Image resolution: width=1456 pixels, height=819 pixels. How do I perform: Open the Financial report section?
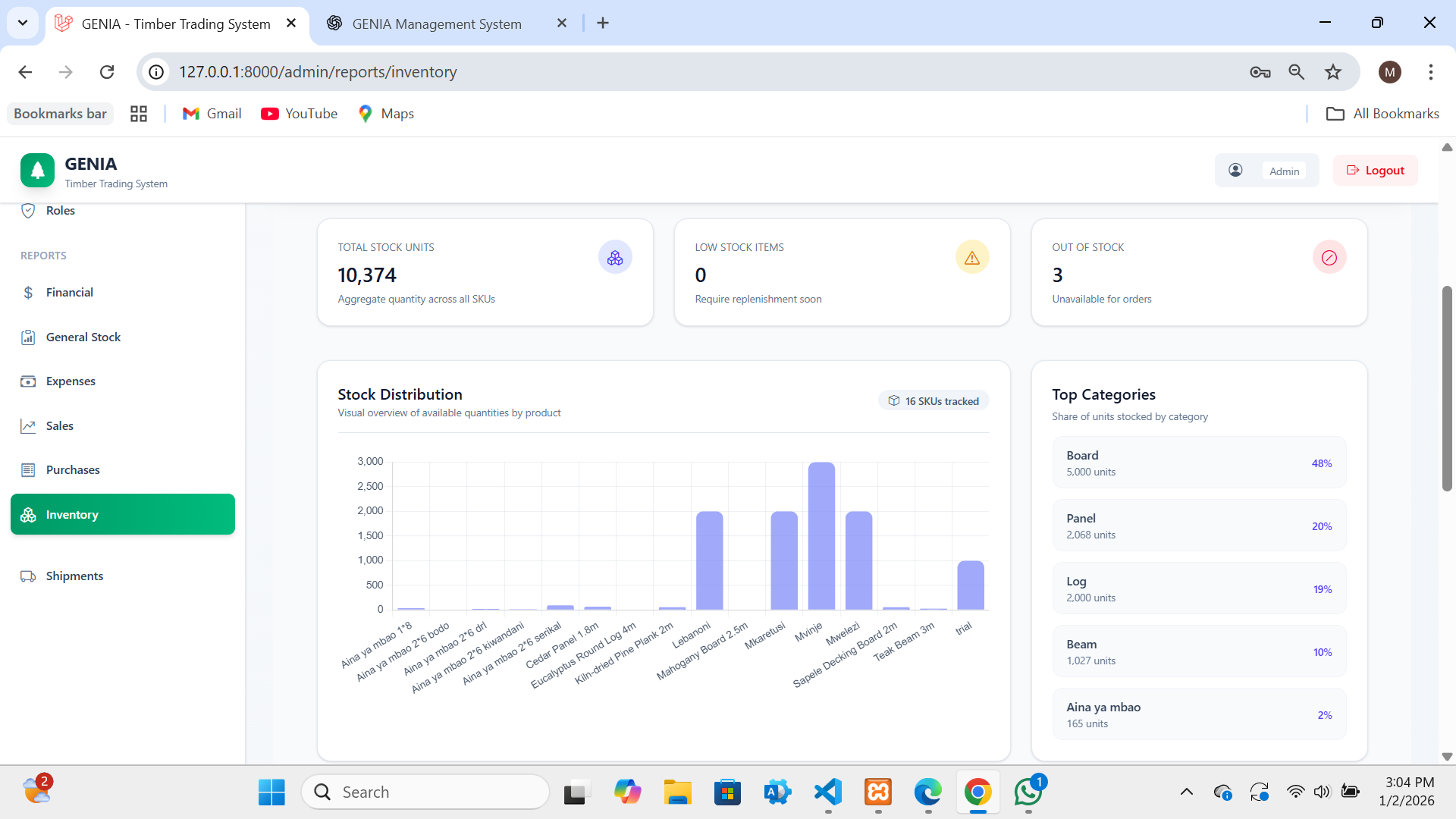coord(28,292)
